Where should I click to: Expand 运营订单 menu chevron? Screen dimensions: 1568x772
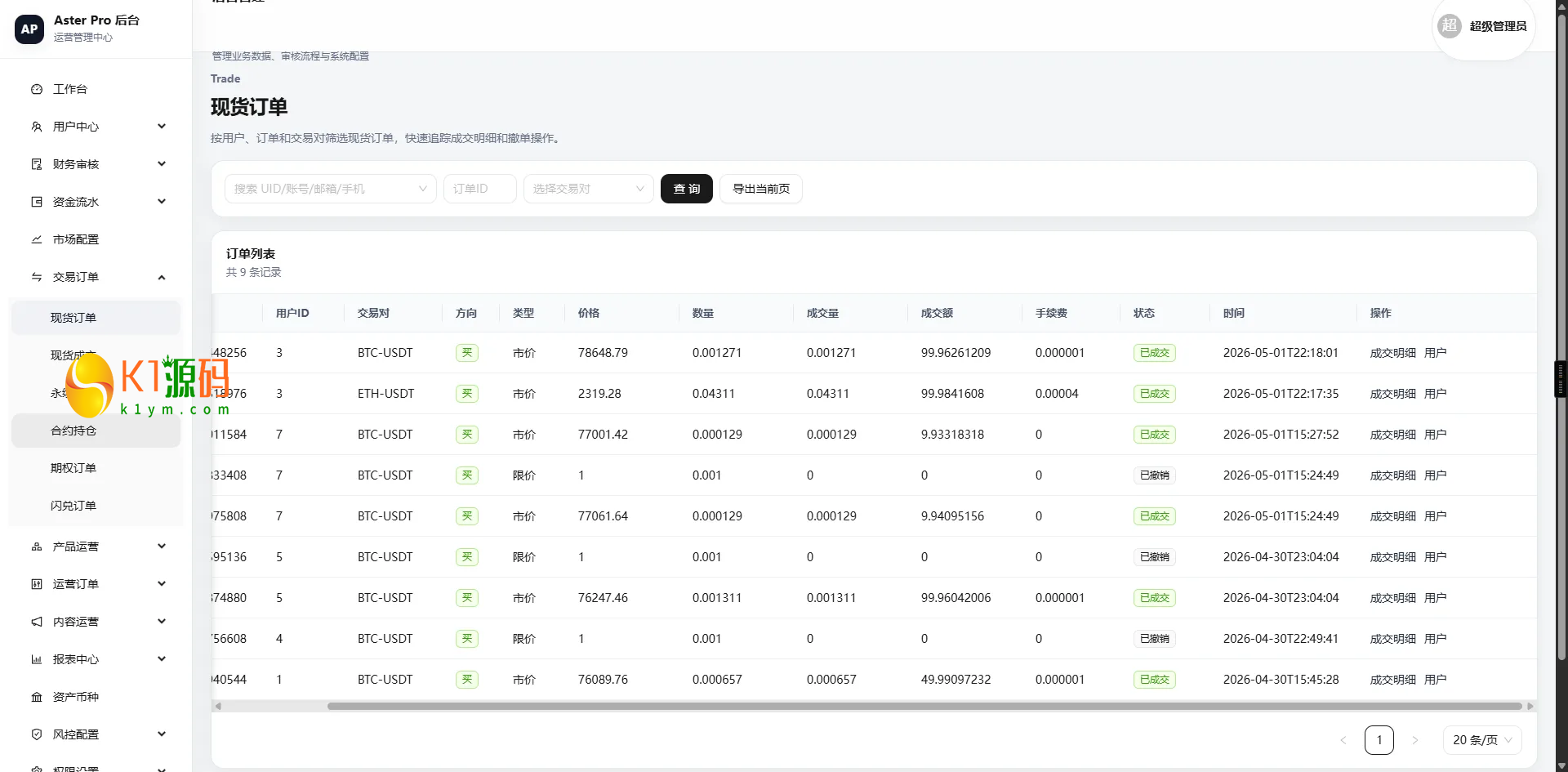tap(162, 584)
